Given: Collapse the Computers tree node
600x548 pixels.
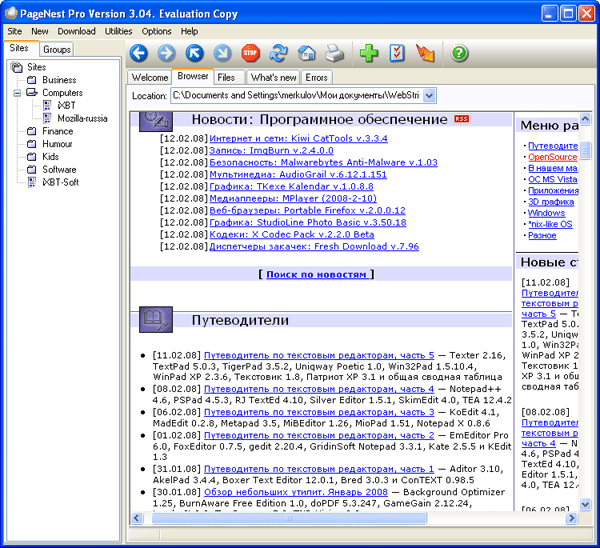Looking at the screenshot, I should (17, 93).
